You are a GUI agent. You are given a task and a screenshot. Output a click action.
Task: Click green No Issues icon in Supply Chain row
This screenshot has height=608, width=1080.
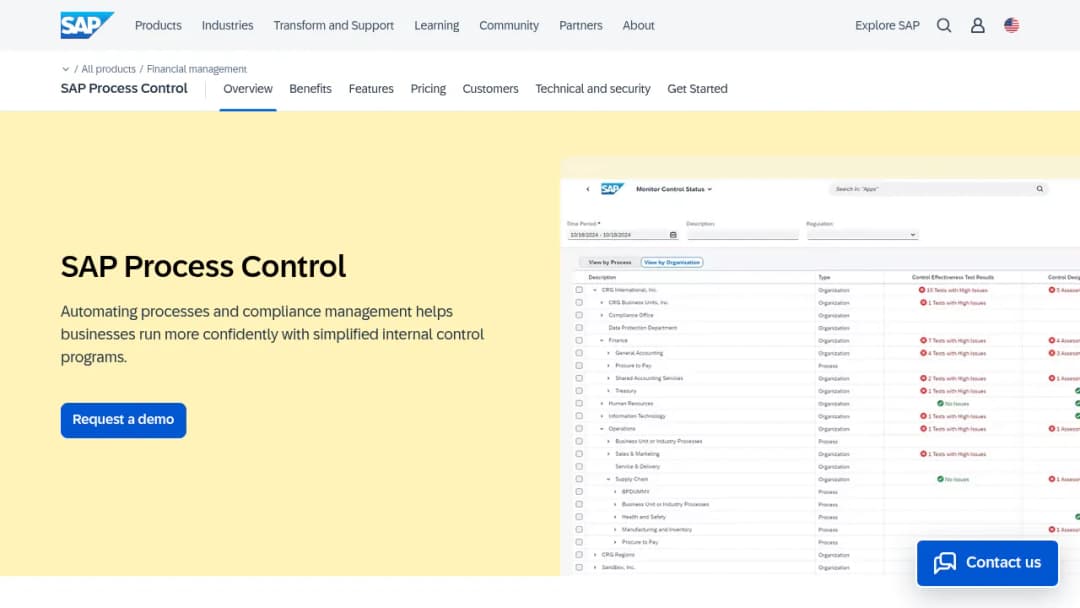pyautogui.click(x=940, y=479)
